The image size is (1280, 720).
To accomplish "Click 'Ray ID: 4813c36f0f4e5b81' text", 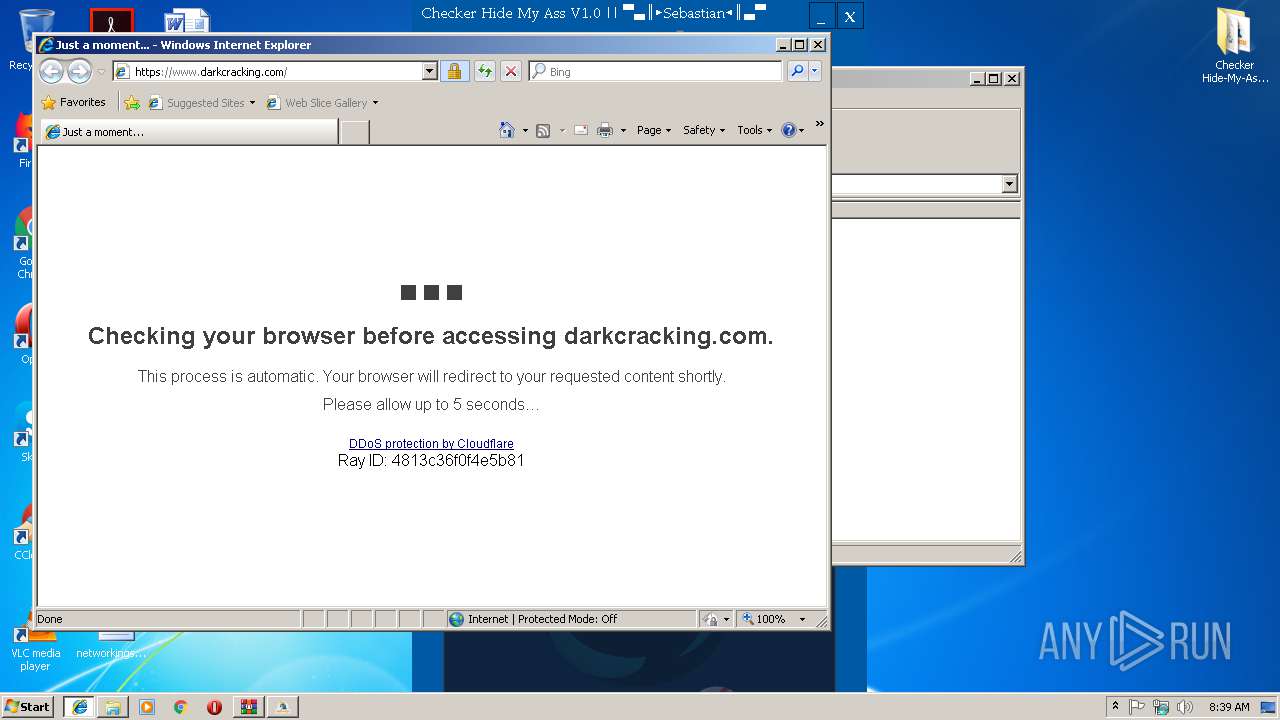I will (431, 461).
